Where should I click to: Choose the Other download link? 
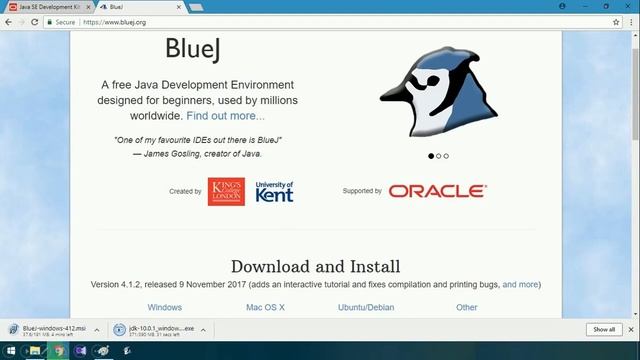[467, 307]
